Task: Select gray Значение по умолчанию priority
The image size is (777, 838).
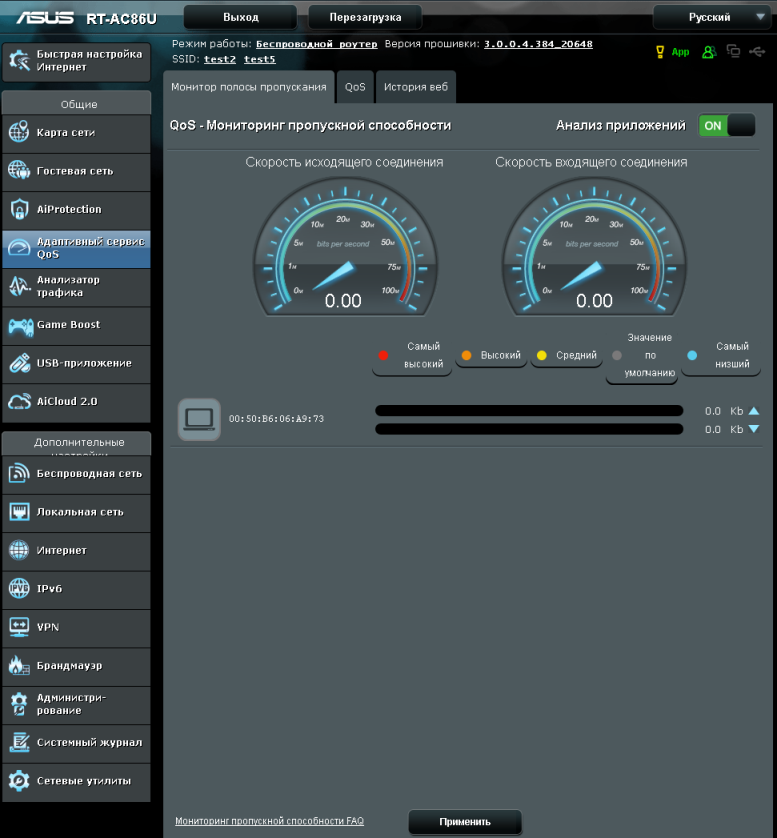Action: [x=642, y=356]
